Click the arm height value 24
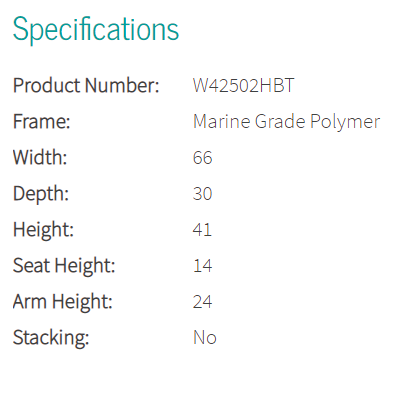Image resolution: width=402 pixels, height=393 pixels. click(202, 302)
